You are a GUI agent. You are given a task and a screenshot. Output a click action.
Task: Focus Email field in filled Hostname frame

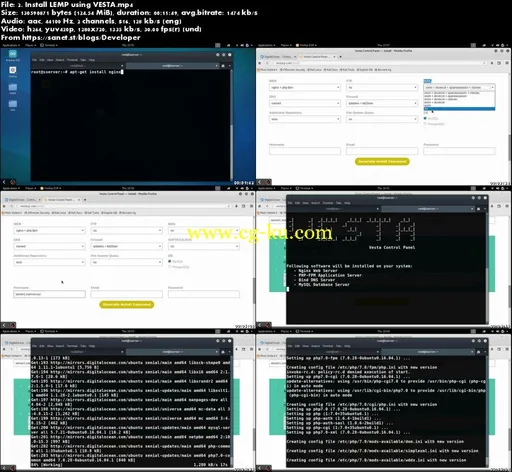coord(126,294)
